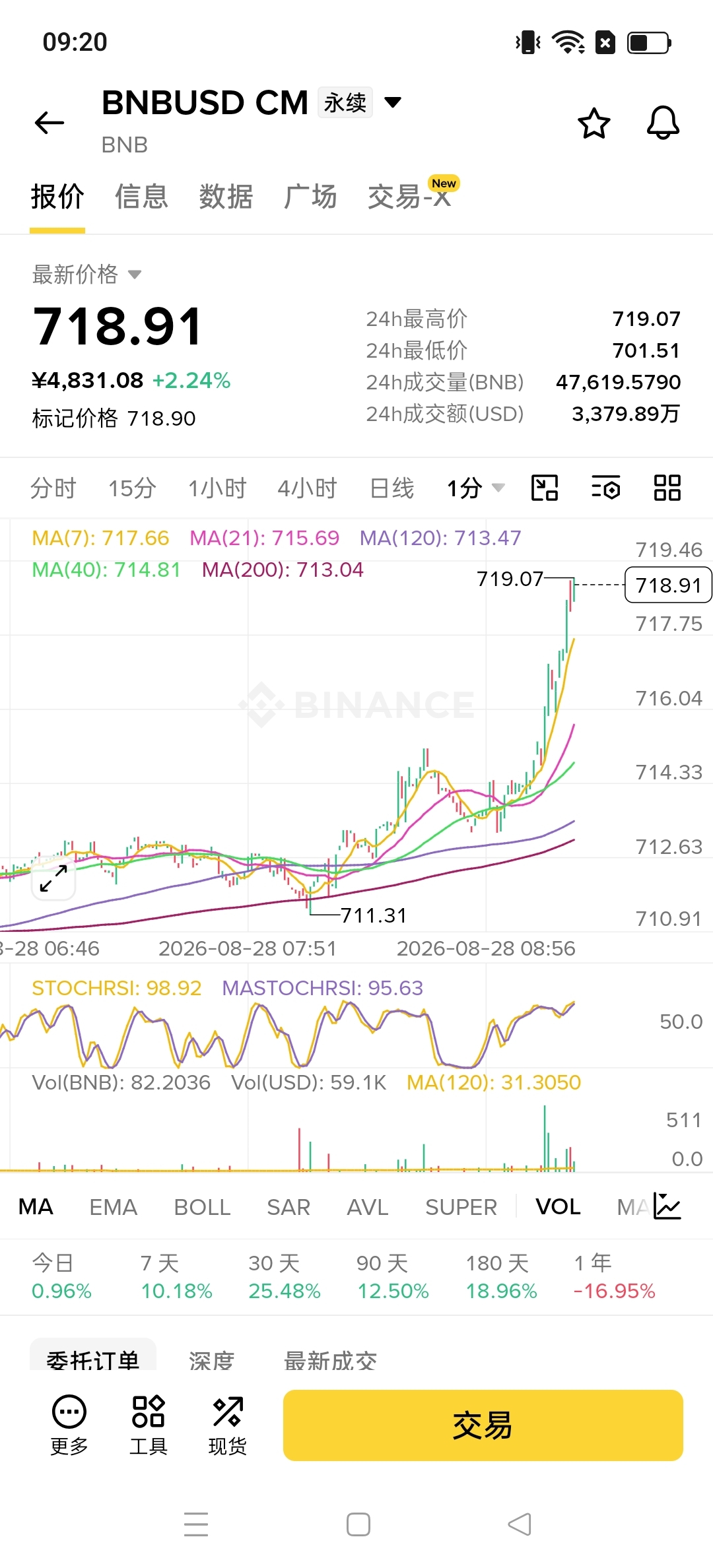Switch to 信息 tab

[141, 197]
